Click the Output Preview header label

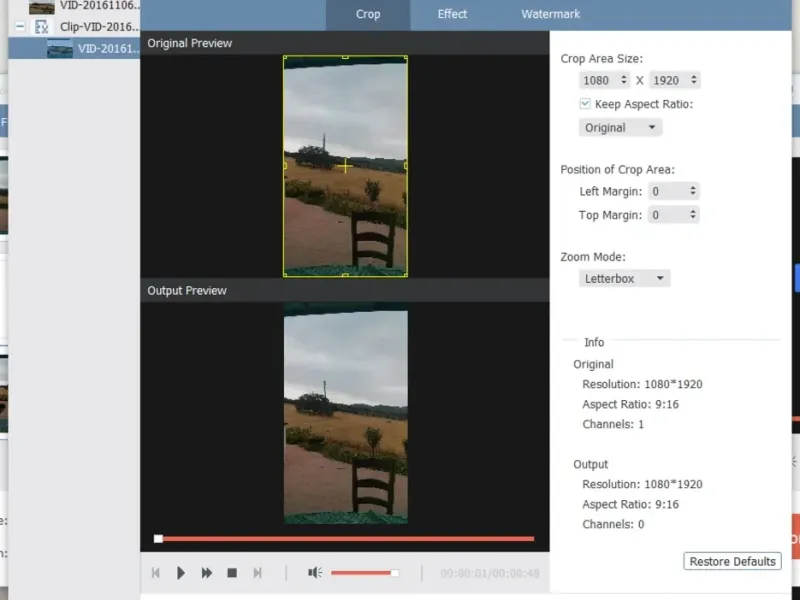[187, 291]
